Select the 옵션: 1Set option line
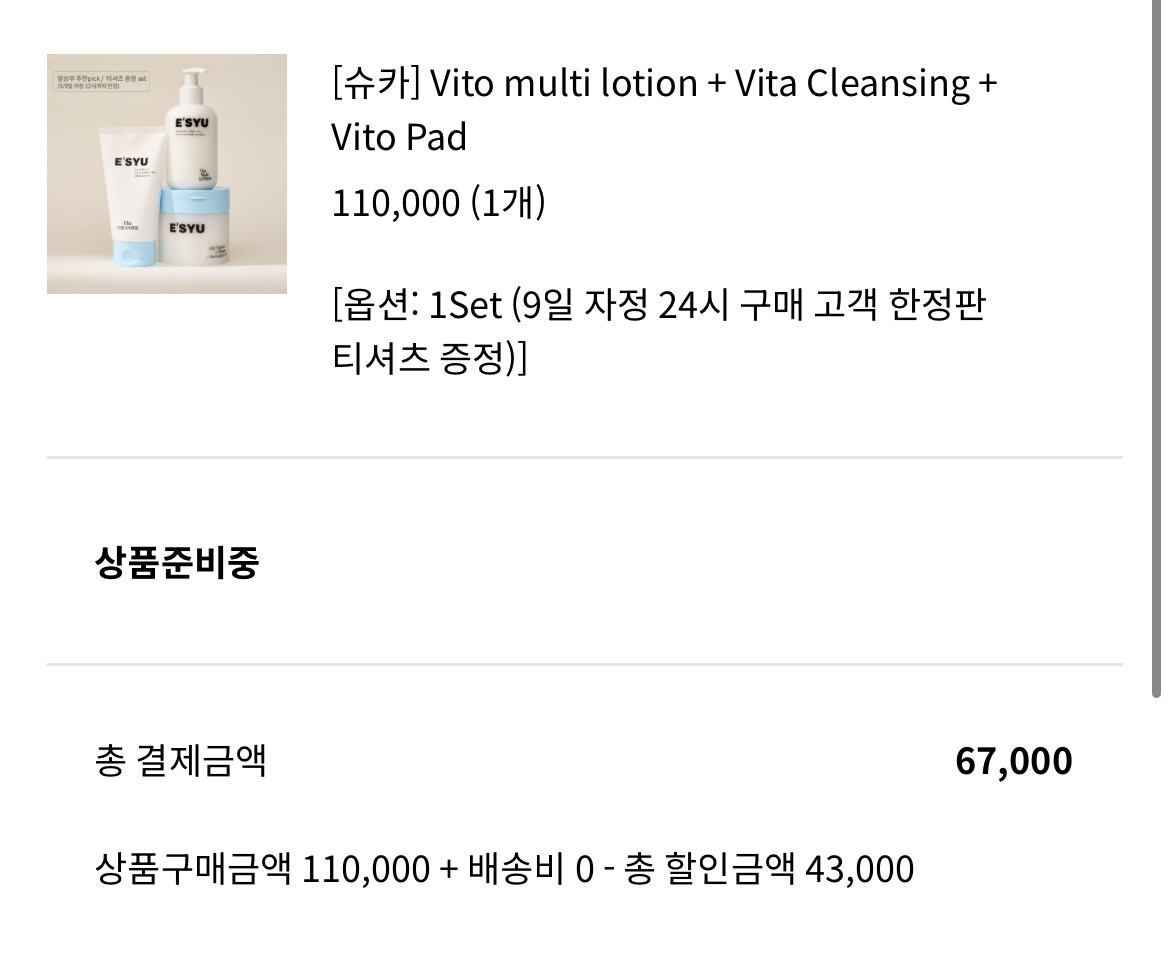 [416, 304]
